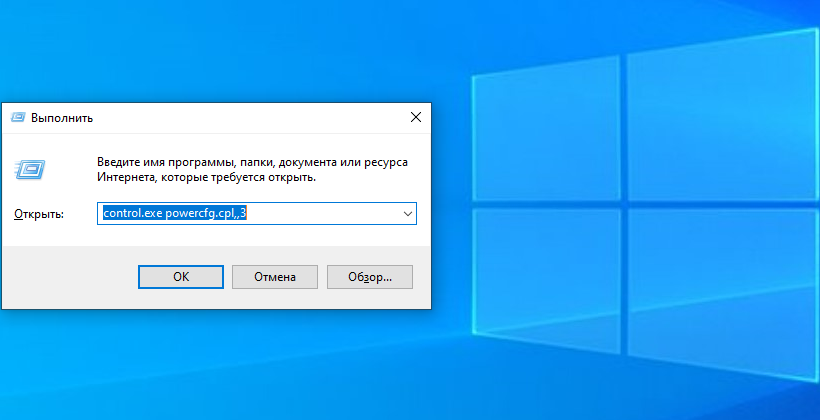Click the second description line Интернета, которые требуется
Viewport: 820px width, 420px height.
206,177
